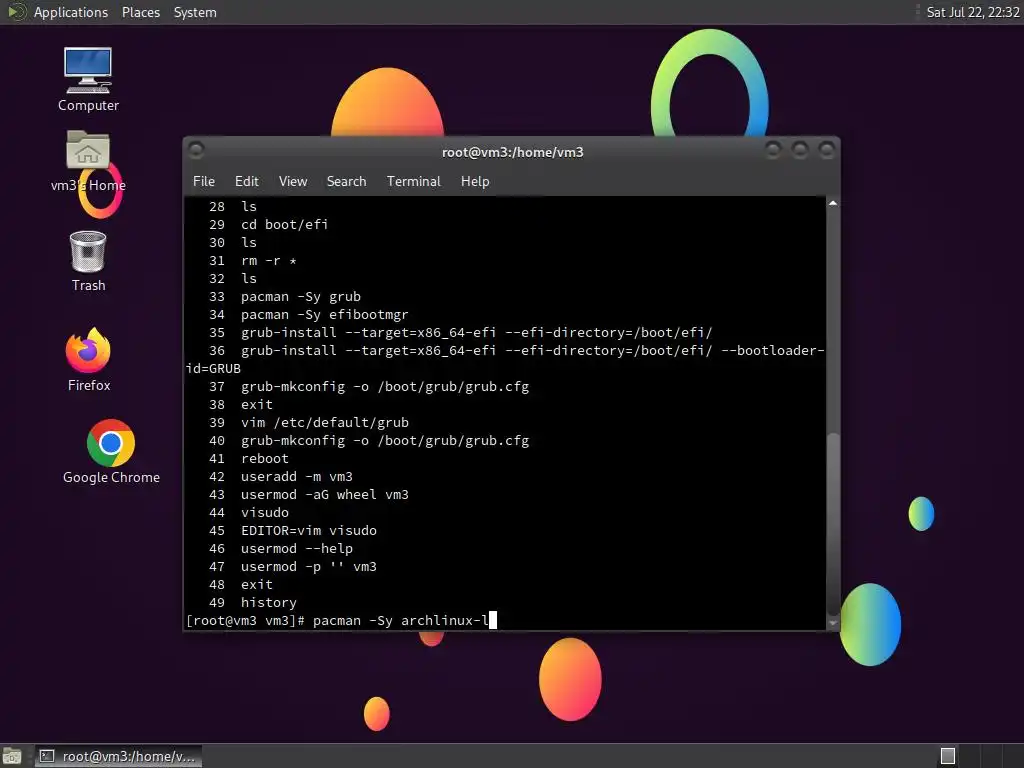Select the root@vm3:/home/v... taskbar button
Image resolution: width=1024 pixels, height=768 pixels.
118,756
